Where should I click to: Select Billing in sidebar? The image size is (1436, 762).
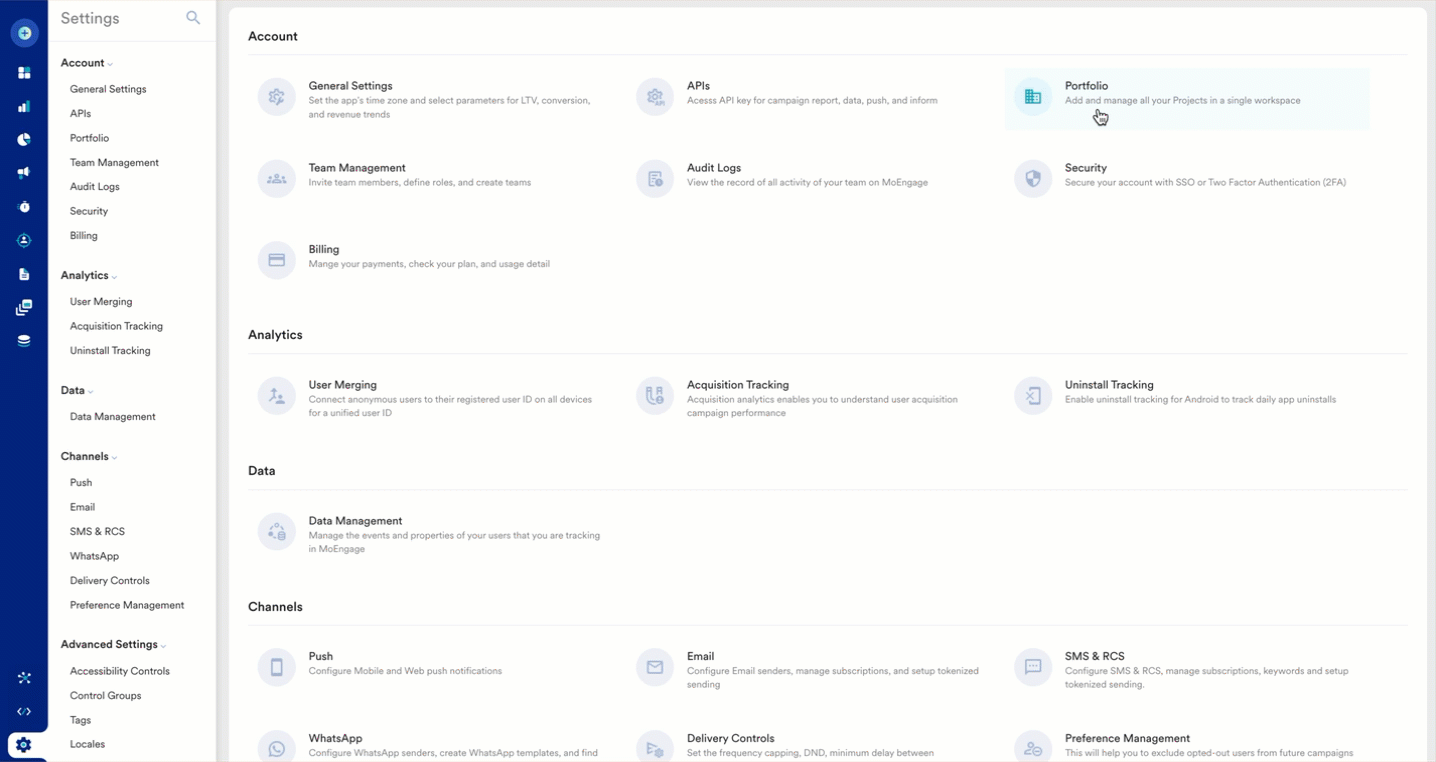tap(84, 236)
